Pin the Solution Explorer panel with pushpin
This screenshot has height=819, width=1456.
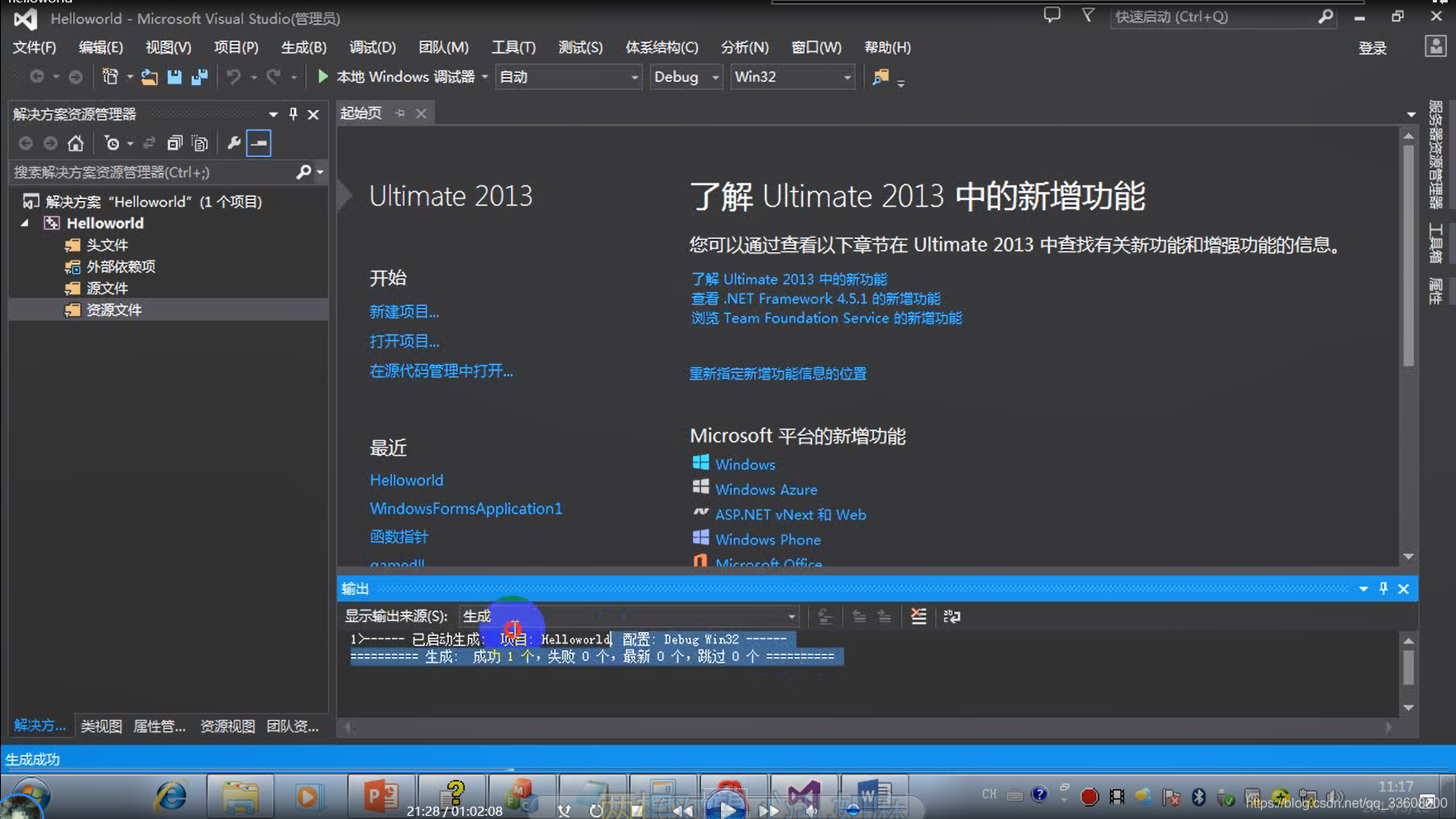[x=293, y=114]
